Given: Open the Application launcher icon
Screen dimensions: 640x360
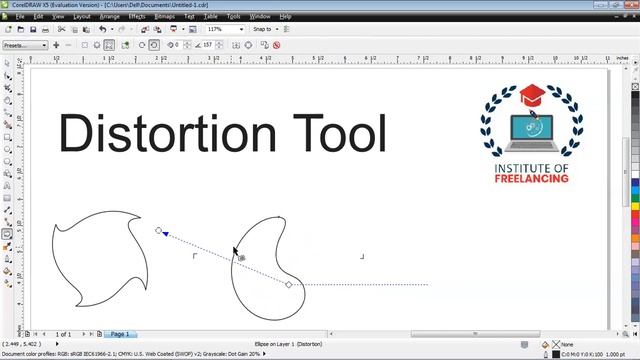Looking at the screenshot, I should click(x=173, y=29).
